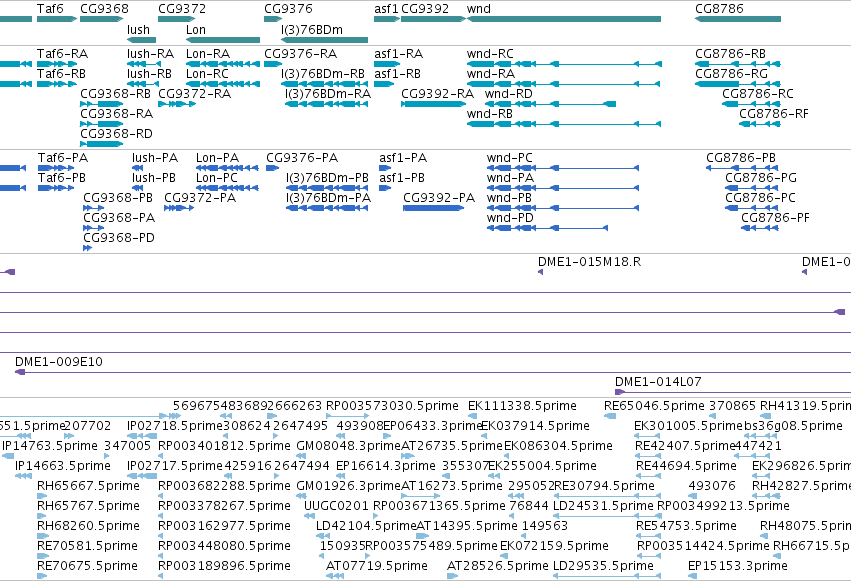Viewport: 851px width, 581px height.
Task: Open transcript CG9376-RA
Action: [301, 54]
